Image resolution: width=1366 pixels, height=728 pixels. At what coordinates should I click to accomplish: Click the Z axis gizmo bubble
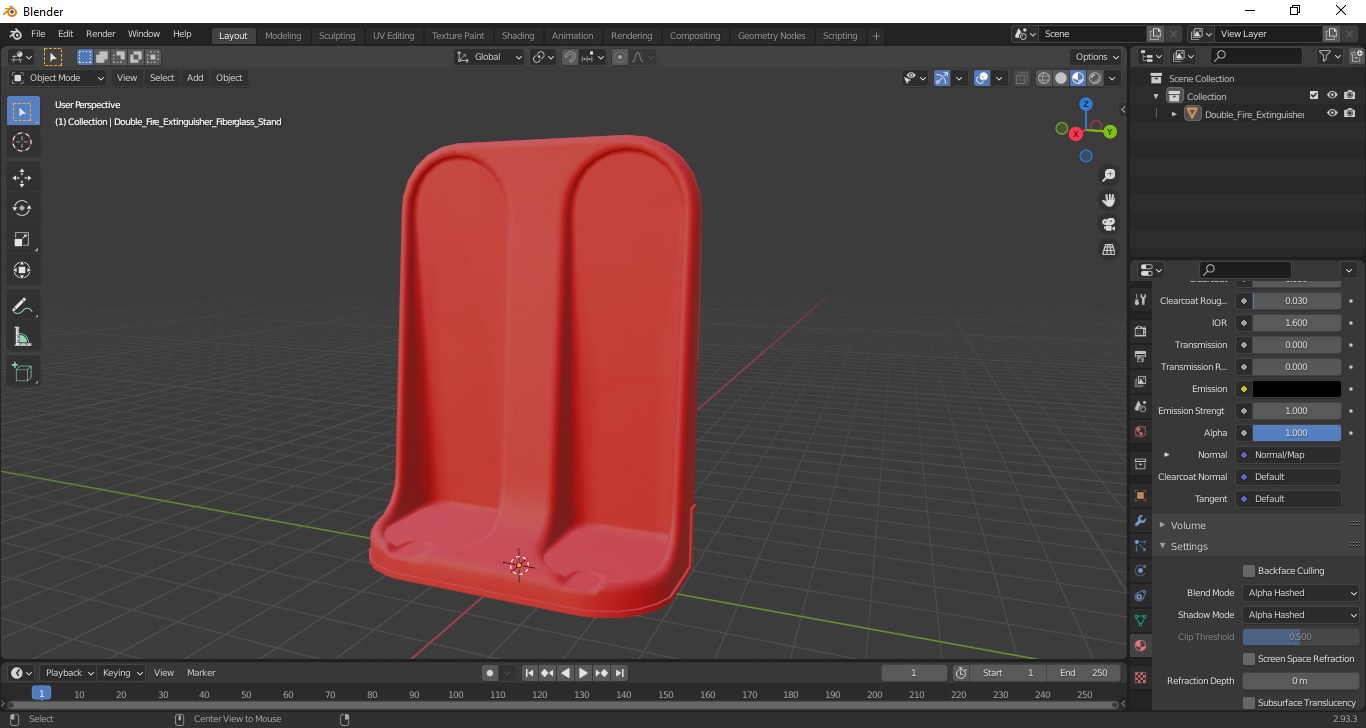[x=1085, y=104]
